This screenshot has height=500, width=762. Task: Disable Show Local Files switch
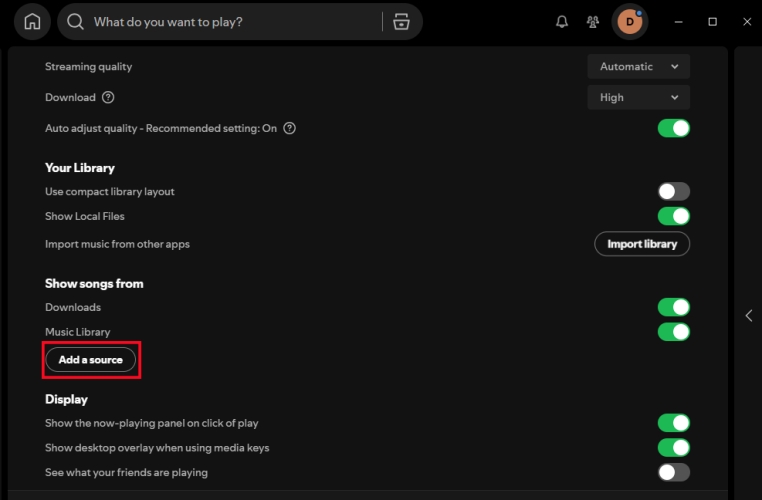click(674, 216)
